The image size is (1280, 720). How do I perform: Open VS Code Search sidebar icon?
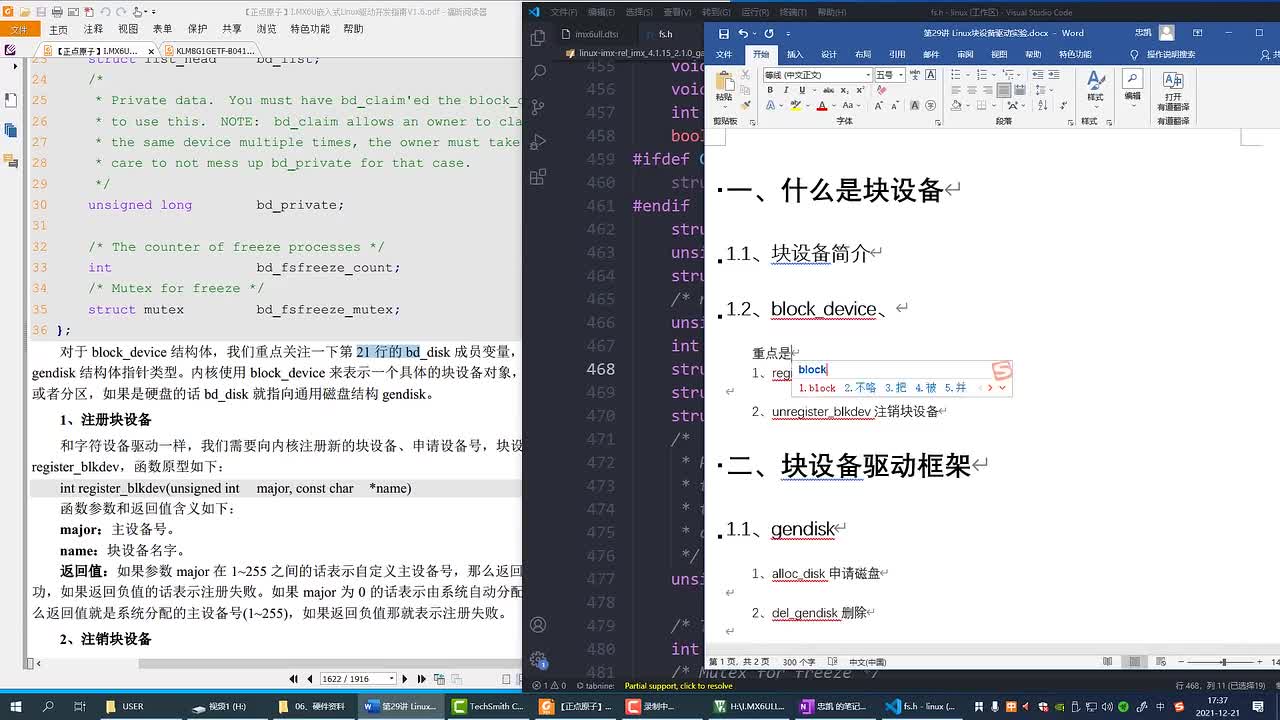pyautogui.click(x=538, y=72)
